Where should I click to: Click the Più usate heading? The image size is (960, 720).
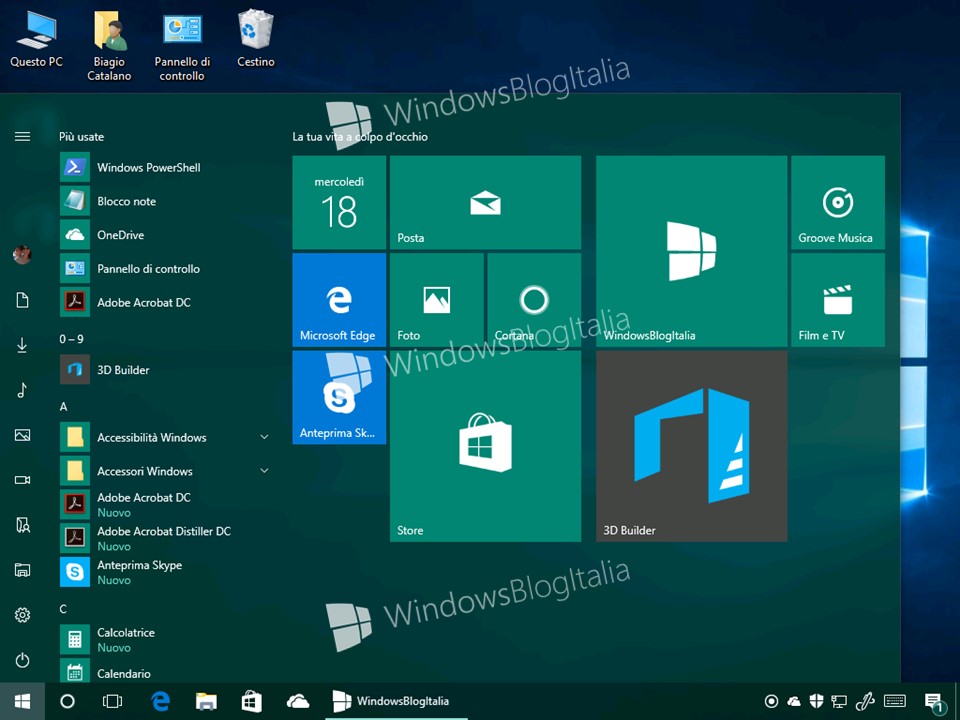coord(81,137)
